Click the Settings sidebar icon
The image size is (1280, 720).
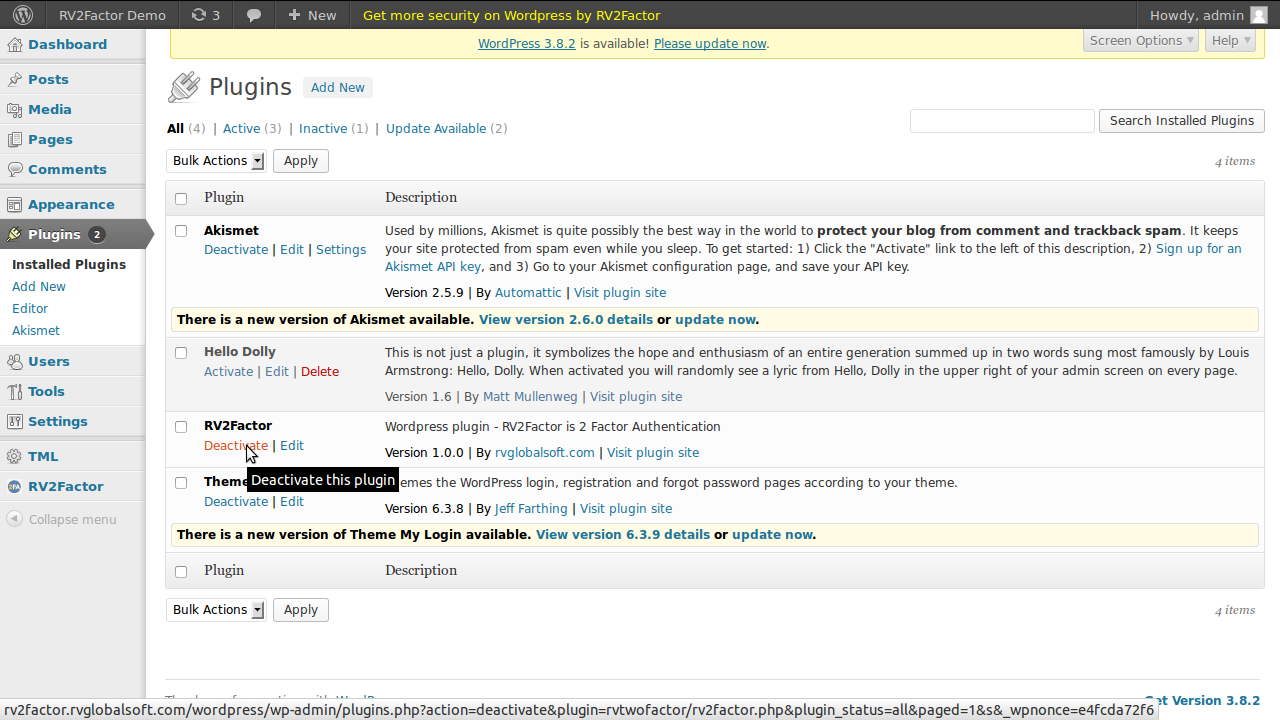[14, 421]
